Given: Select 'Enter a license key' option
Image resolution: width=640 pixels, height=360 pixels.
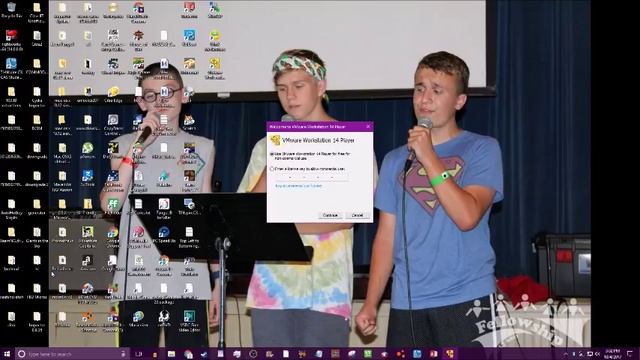Looking at the screenshot, I should point(308,169).
